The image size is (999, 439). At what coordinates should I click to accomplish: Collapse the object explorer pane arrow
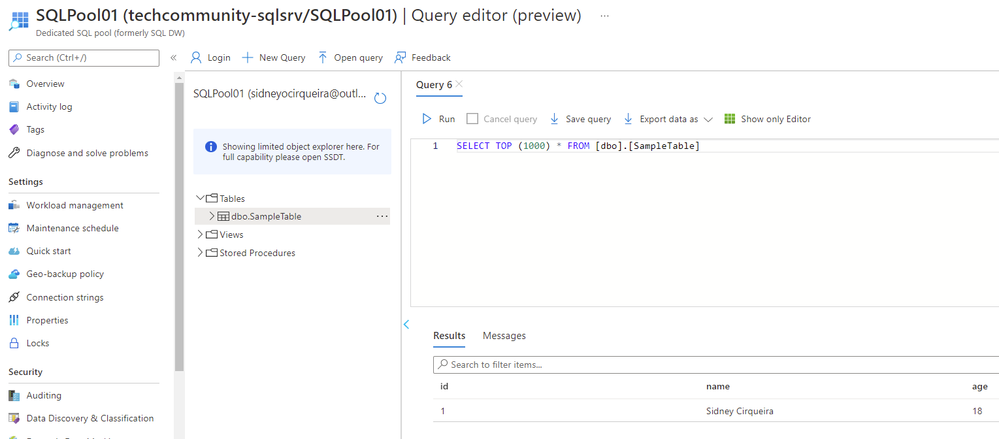(x=406, y=324)
